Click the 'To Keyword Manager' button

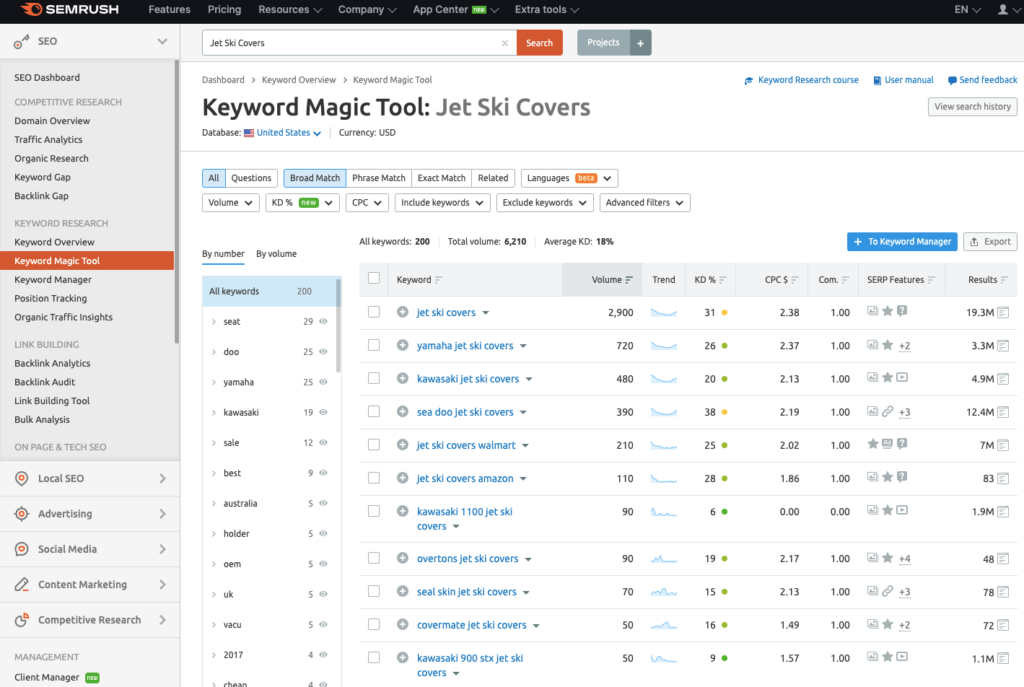901,241
